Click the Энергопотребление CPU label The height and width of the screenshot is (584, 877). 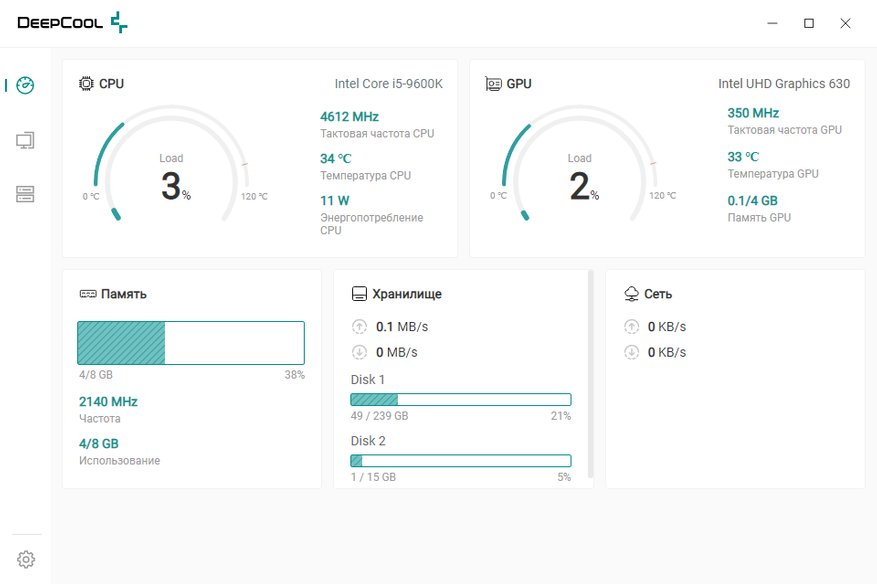point(371,224)
